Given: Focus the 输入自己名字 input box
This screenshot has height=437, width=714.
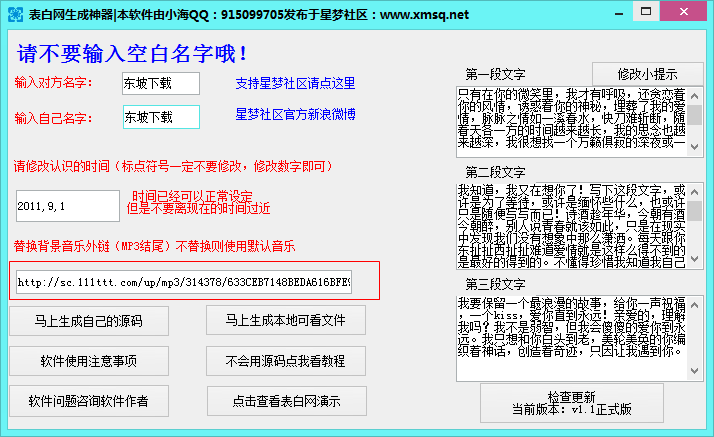Looking at the screenshot, I should click(161, 117).
